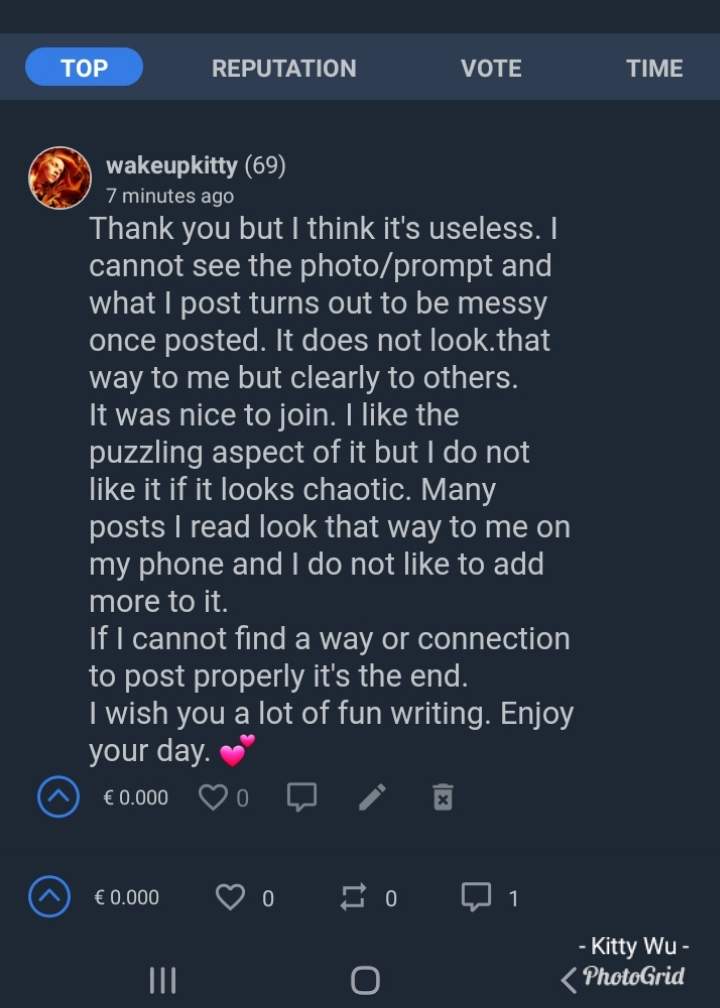Viewport: 720px width, 1008px height.
Task: Open post comments showing count 1
Action: tap(476, 896)
